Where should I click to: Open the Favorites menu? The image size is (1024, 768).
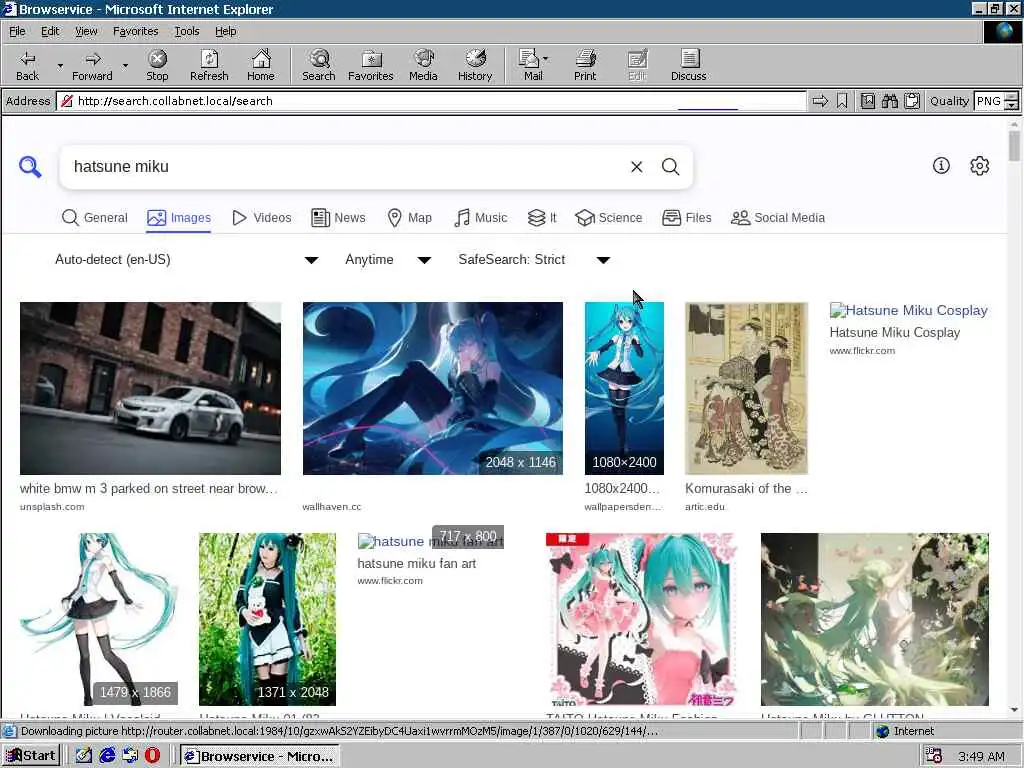point(135,31)
